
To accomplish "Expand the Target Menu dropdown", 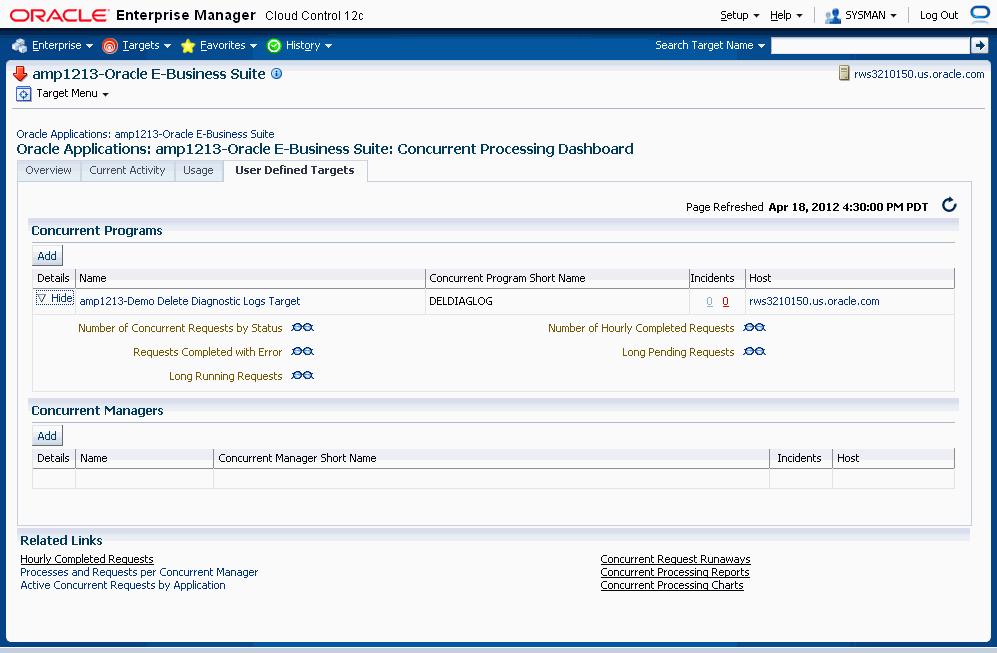I will 72,93.
